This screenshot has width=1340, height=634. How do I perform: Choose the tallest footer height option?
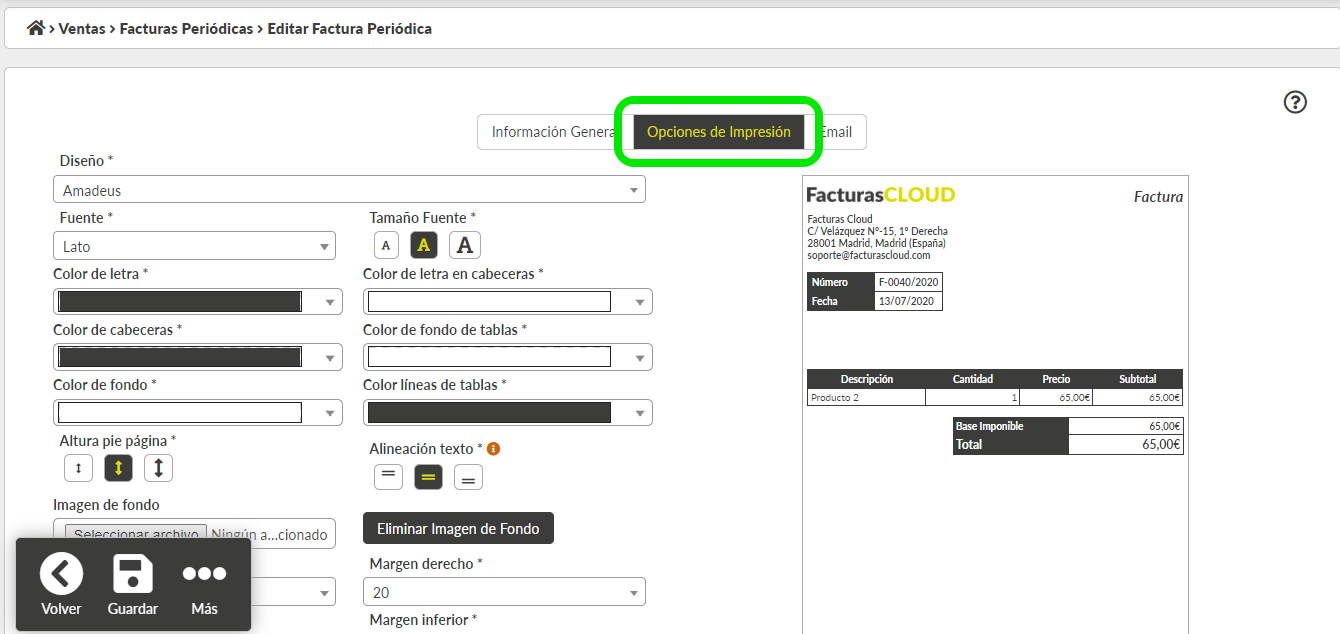pos(158,468)
